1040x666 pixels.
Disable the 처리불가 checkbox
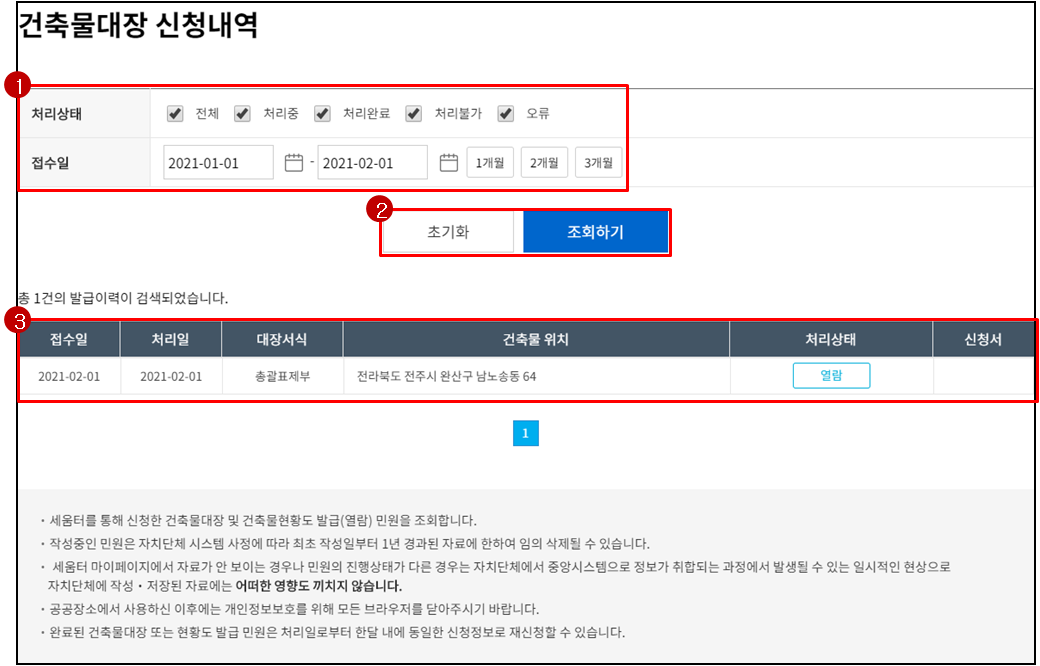tap(412, 113)
